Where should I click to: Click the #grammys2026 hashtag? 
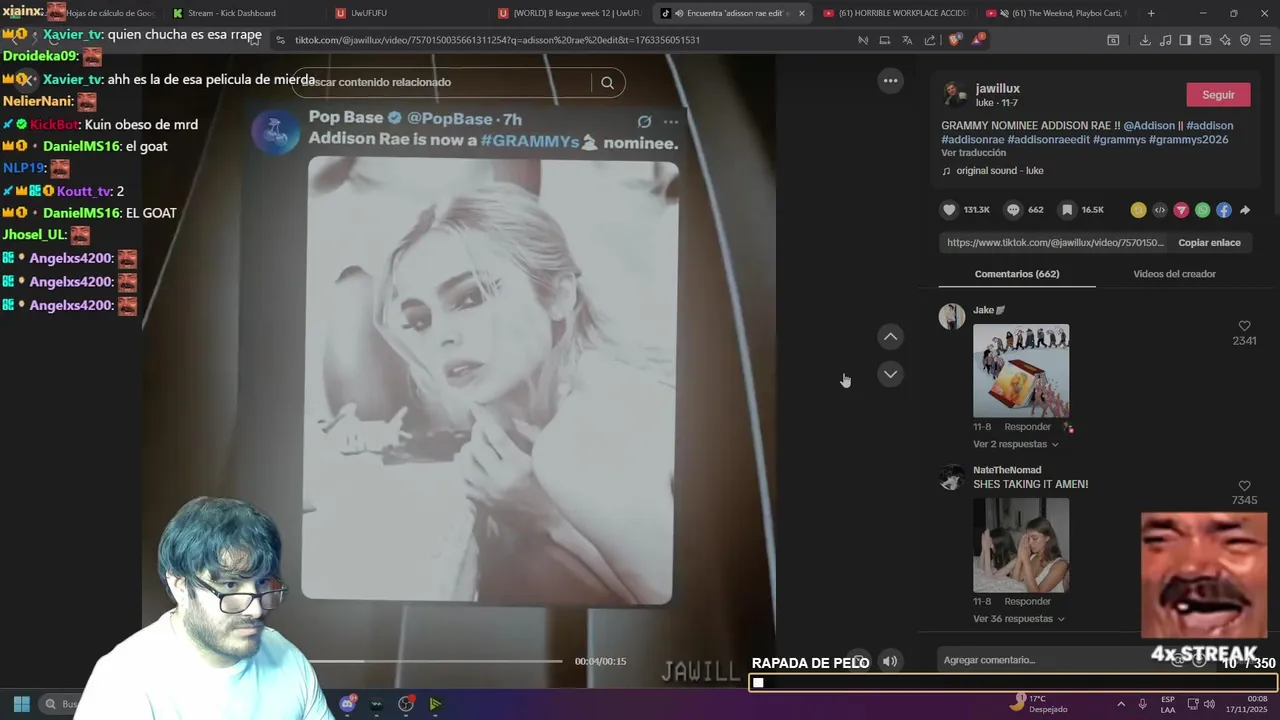[x=1188, y=140]
